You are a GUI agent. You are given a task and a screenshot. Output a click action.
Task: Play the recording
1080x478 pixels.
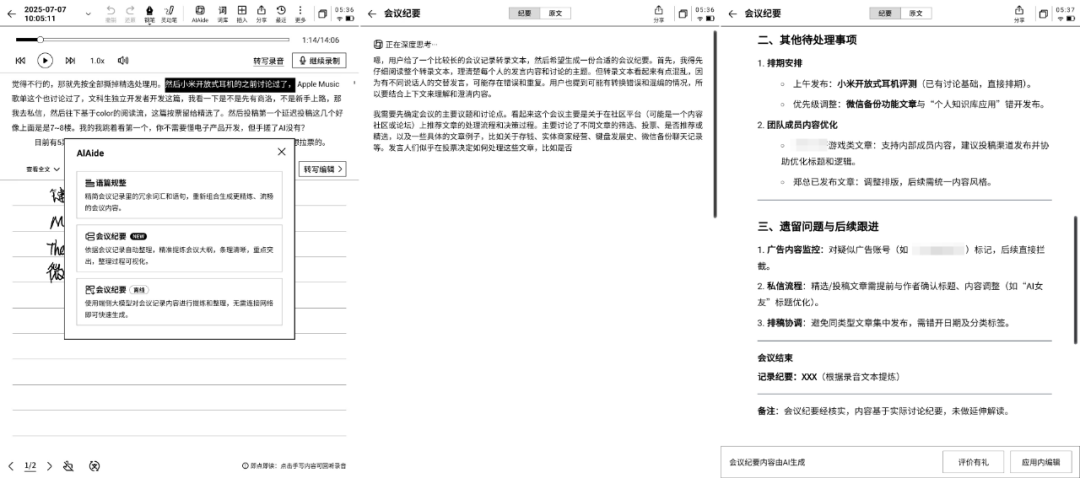(45, 61)
